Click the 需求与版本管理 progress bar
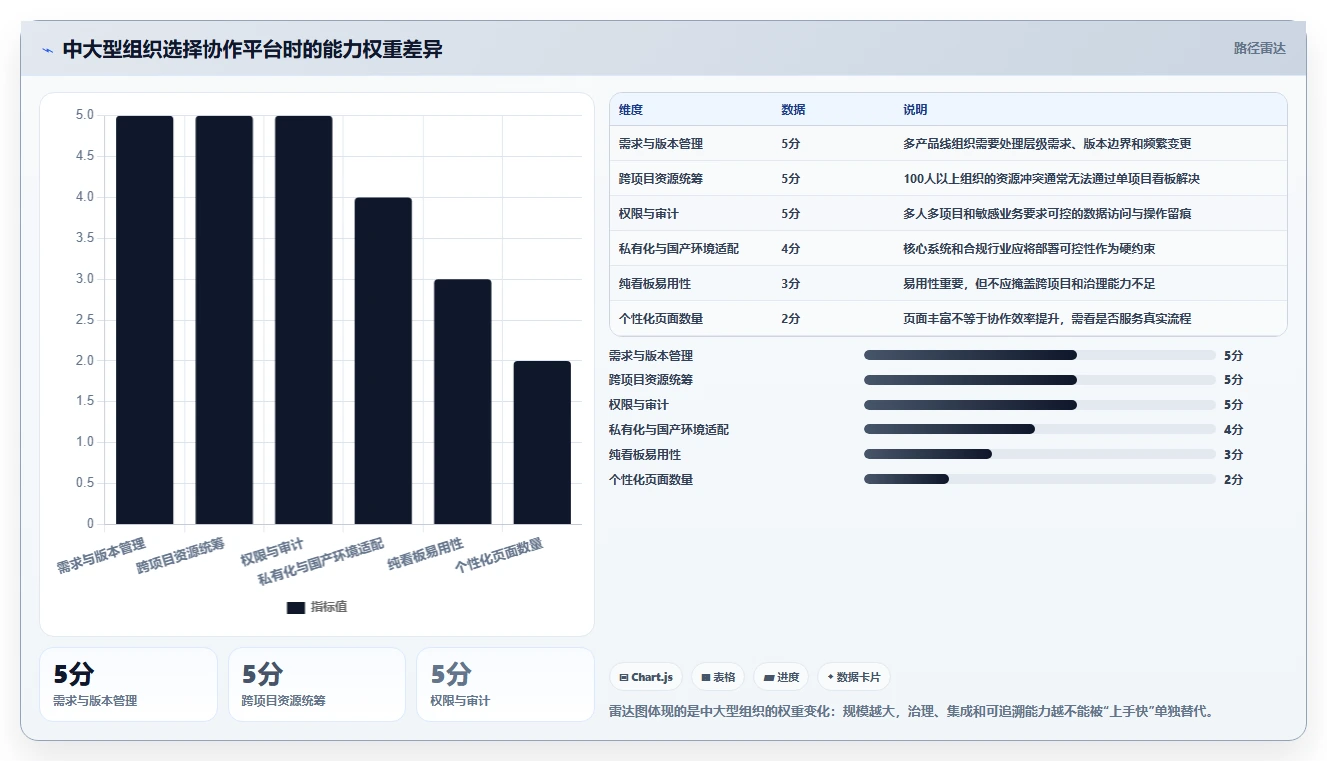 (1040, 355)
